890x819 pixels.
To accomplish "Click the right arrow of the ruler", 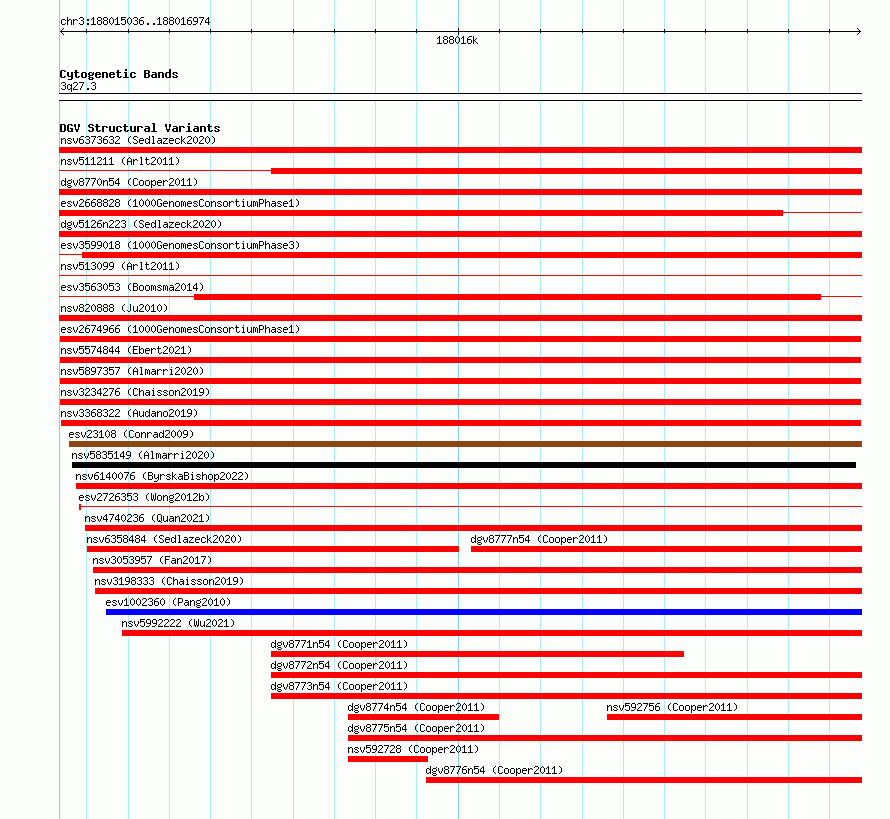I will 859,32.
